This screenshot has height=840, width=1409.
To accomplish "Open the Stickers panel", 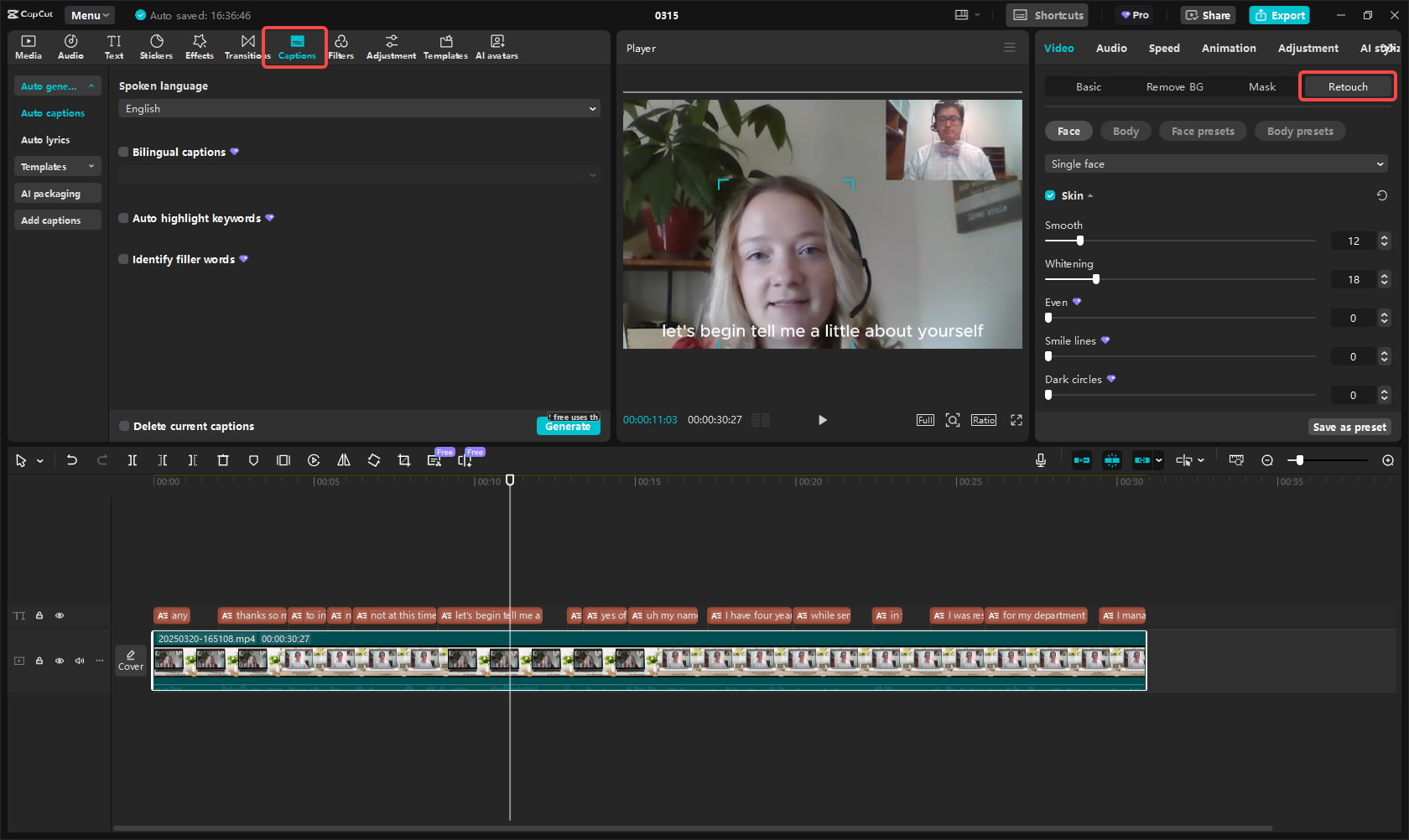I will (x=156, y=46).
